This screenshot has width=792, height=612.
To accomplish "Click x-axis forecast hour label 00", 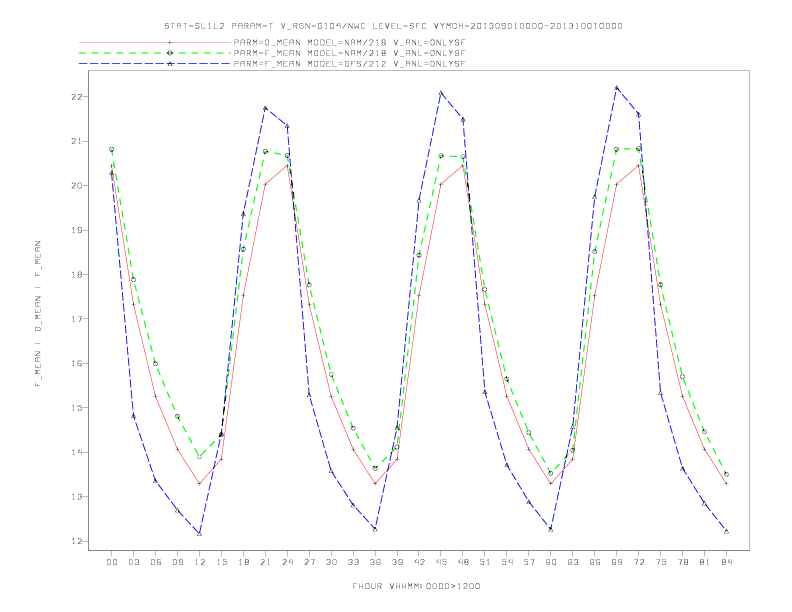I will point(112,562).
